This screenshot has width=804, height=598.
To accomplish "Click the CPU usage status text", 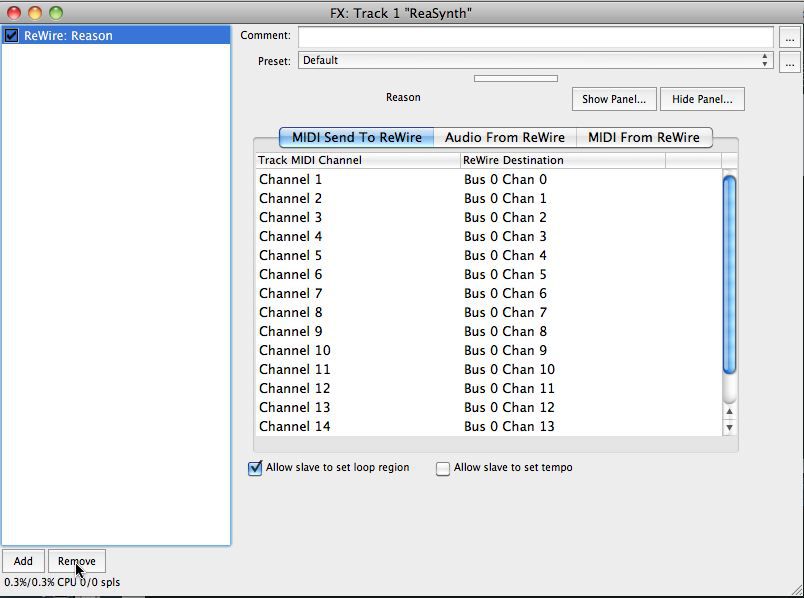I will tap(62, 583).
